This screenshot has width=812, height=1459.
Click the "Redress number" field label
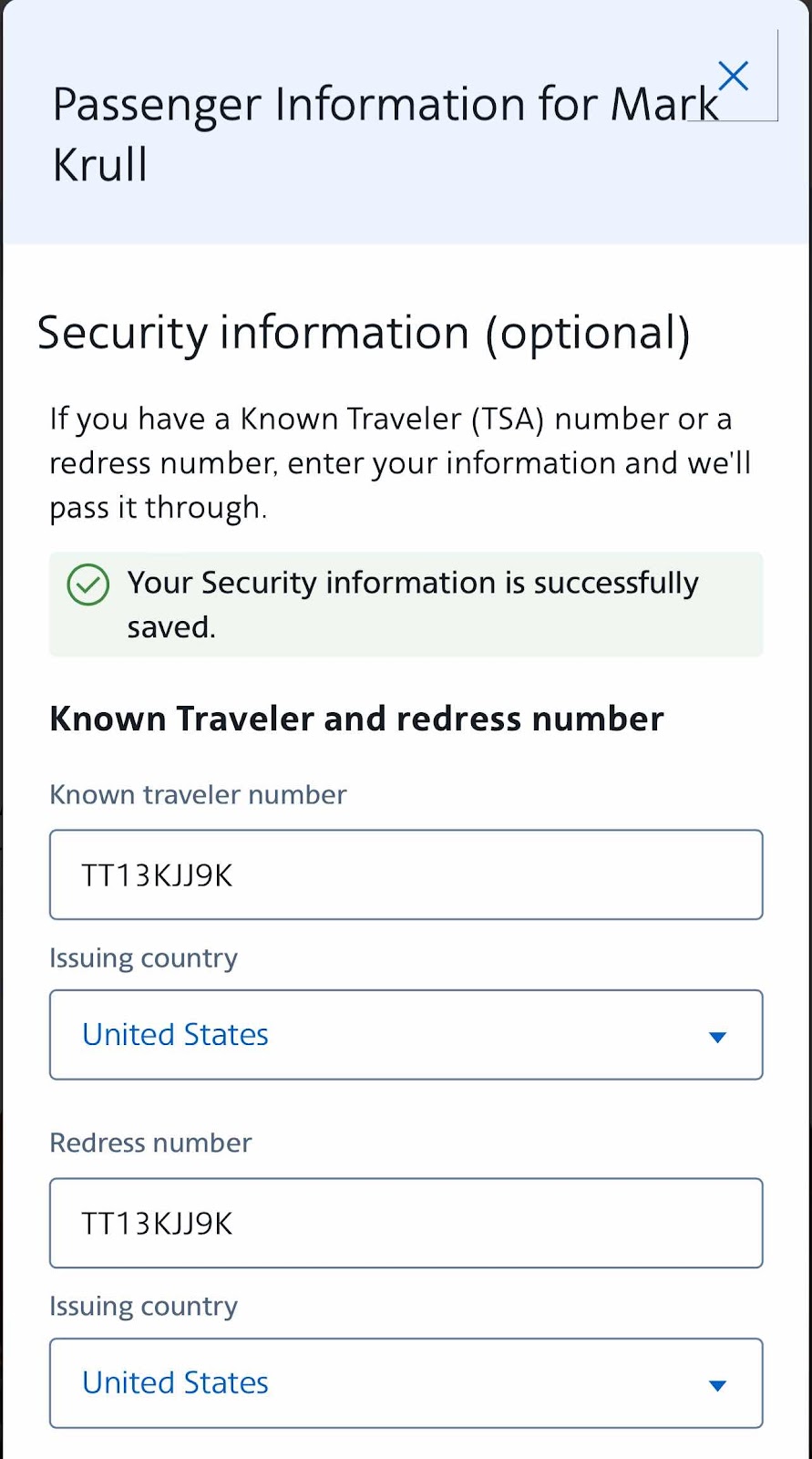[150, 1143]
